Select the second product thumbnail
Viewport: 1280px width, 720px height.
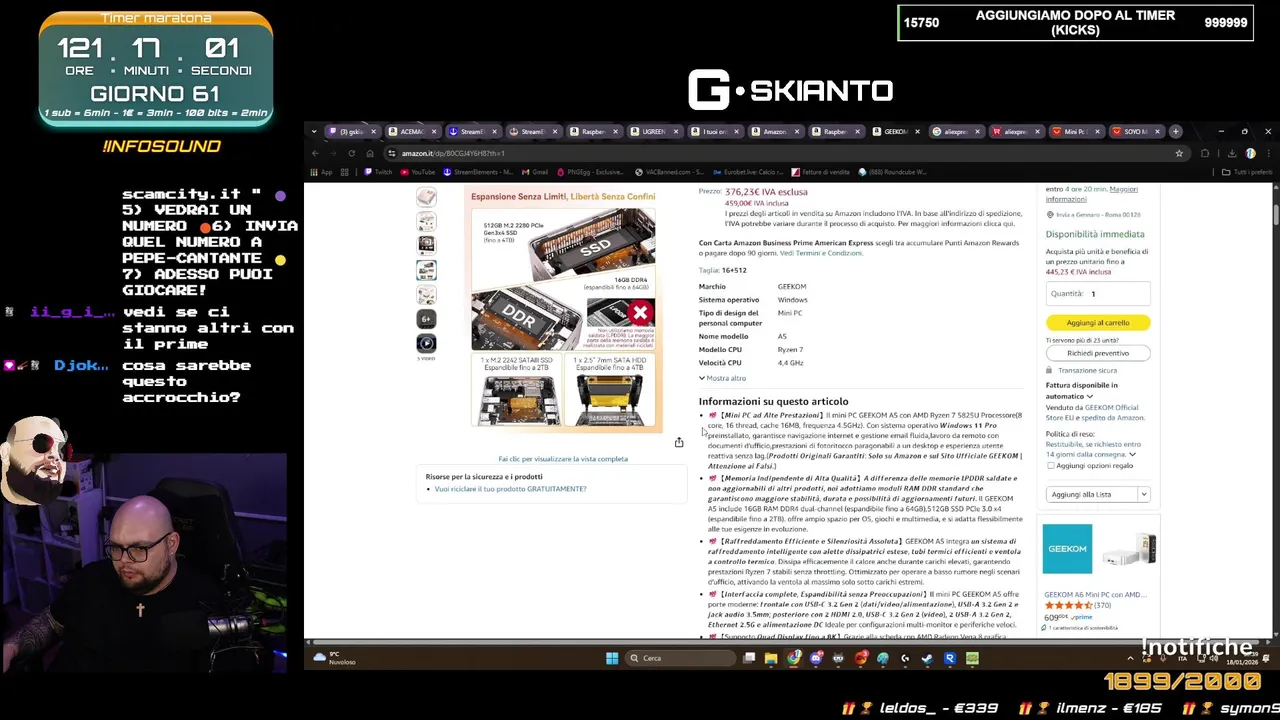(x=427, y=221)
